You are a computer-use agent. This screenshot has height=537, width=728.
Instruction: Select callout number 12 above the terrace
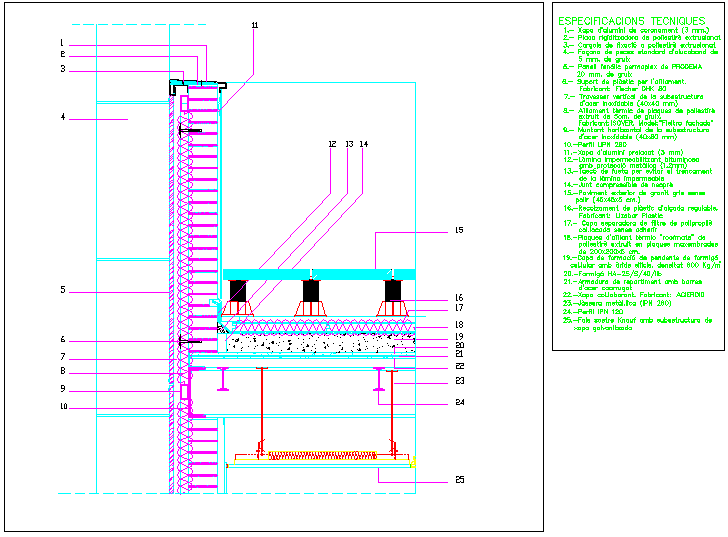click(333, 145)
